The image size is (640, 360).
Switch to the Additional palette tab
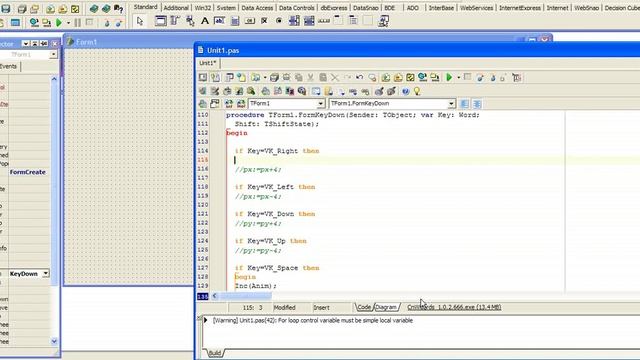click(x=176, y=8)
